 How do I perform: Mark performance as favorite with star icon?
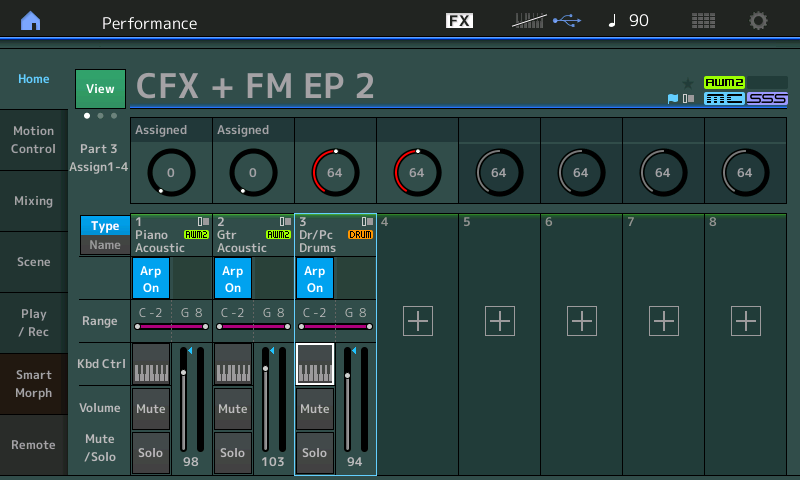688,83
